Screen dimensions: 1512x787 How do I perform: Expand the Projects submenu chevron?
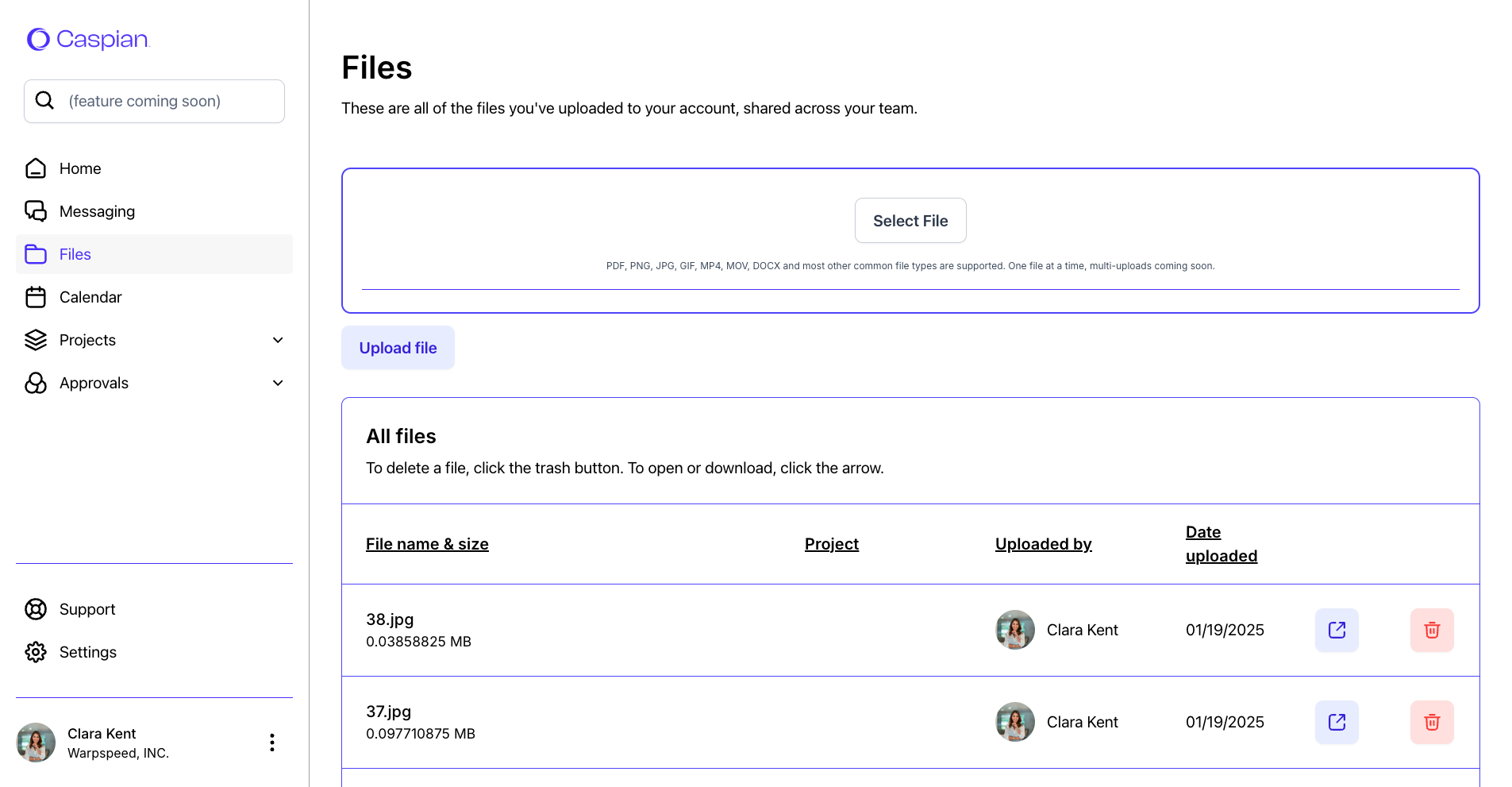point(278,340)
